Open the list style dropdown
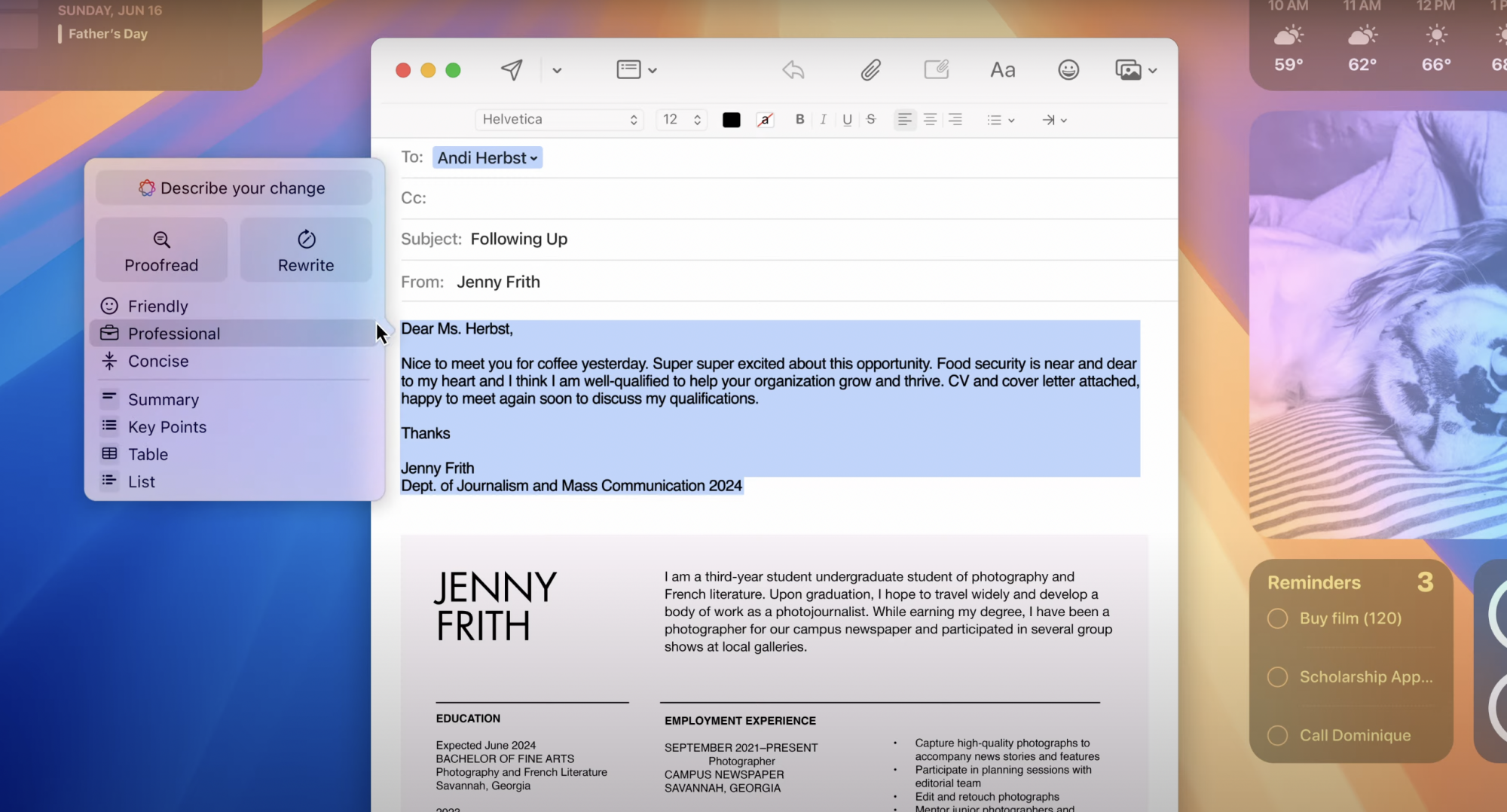Viewport: 1507px width, 812px height. [x=1001, y=120]
